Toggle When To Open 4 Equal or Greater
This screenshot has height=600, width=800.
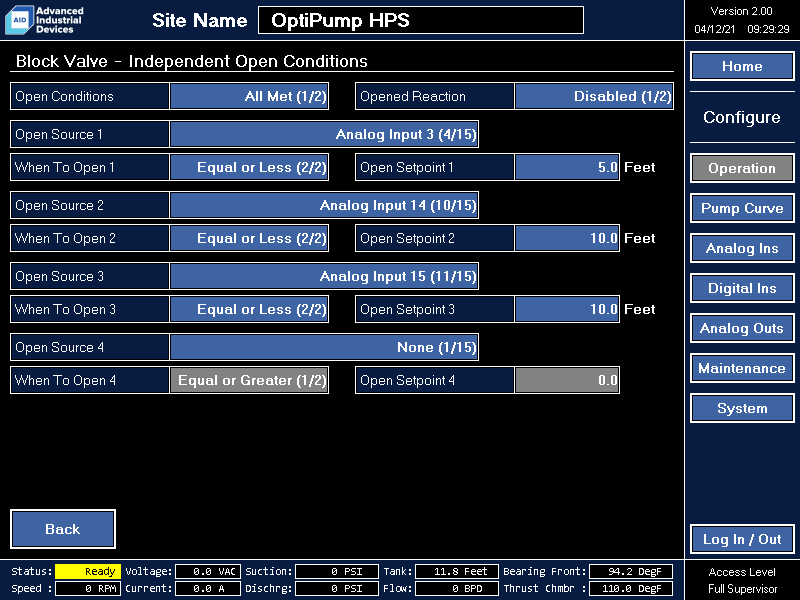tap(249, 380)
